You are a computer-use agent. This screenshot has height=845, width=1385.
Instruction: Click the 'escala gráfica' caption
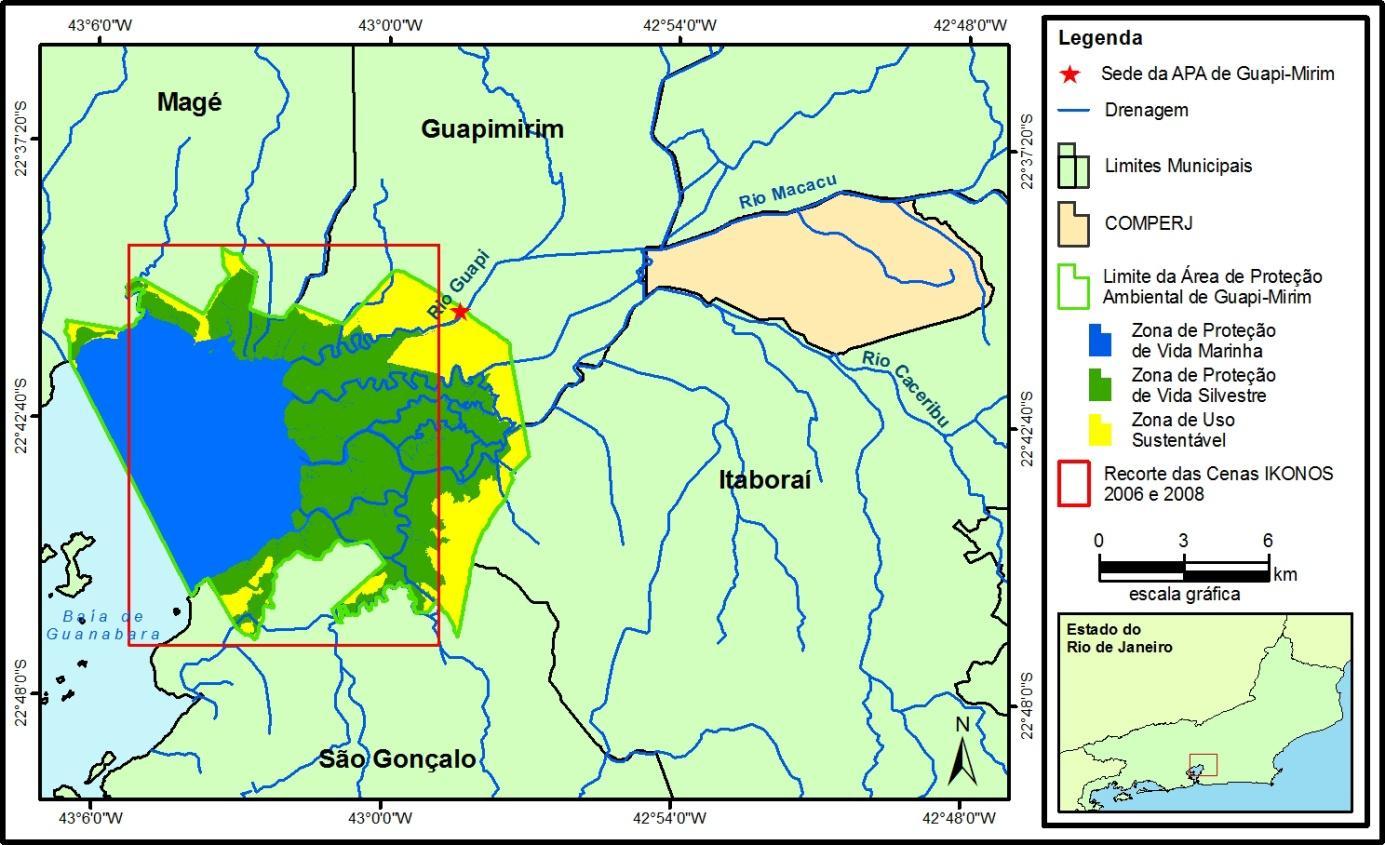[1184, 594]
